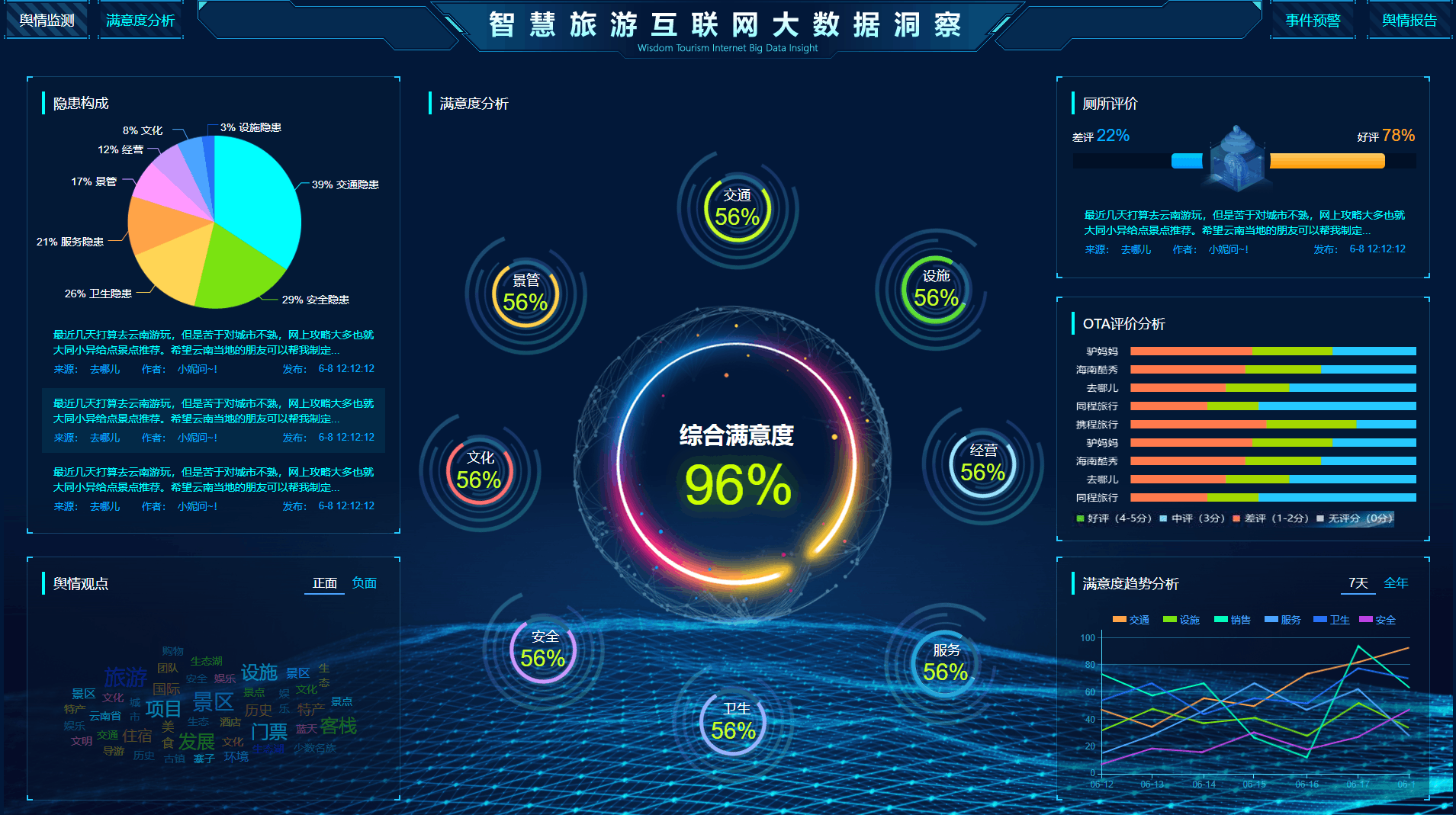Open the 经营 56% satisfaction gauge

[x=982, y=464]
